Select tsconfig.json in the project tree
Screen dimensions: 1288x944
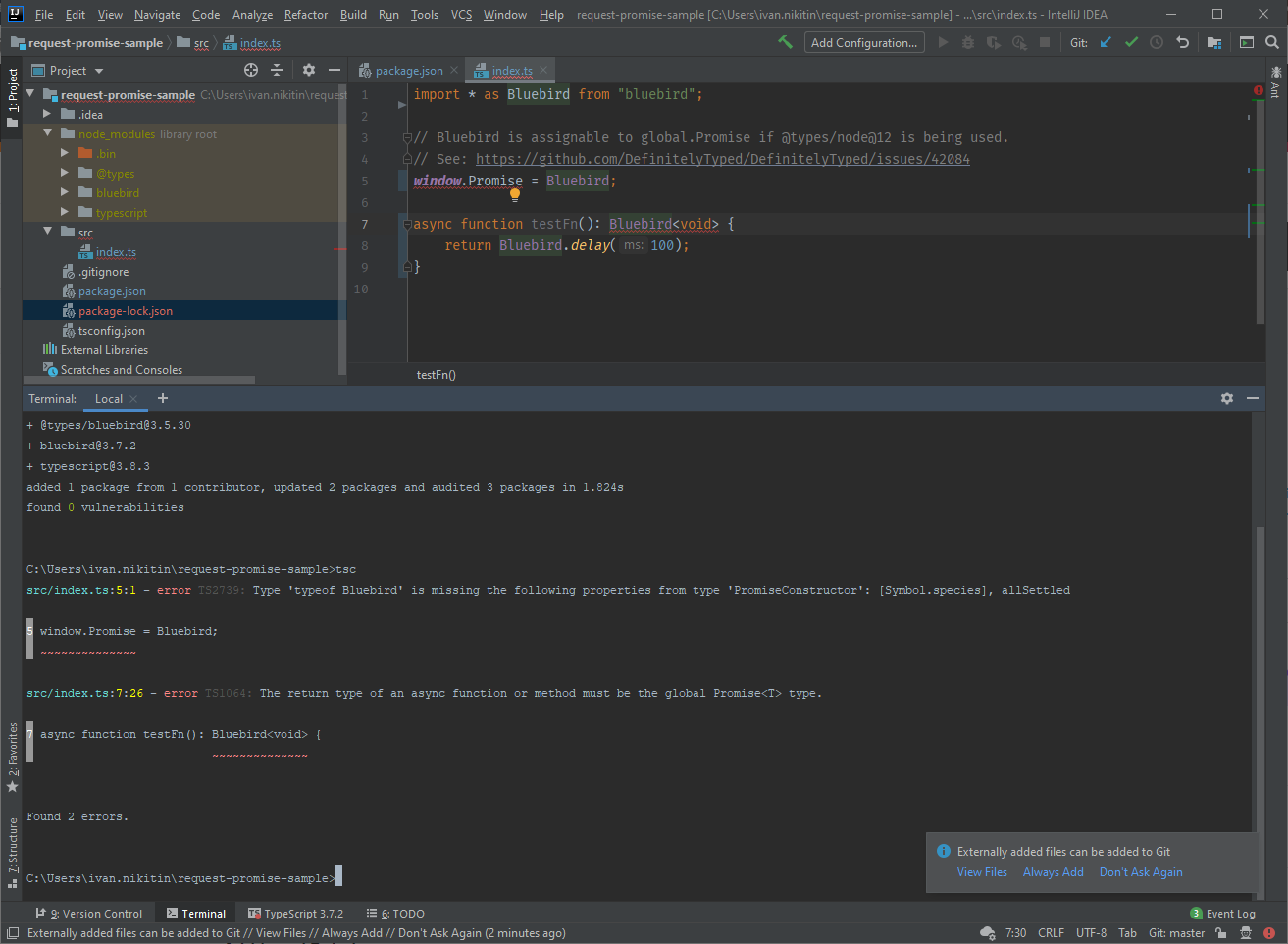pos(111,331)
